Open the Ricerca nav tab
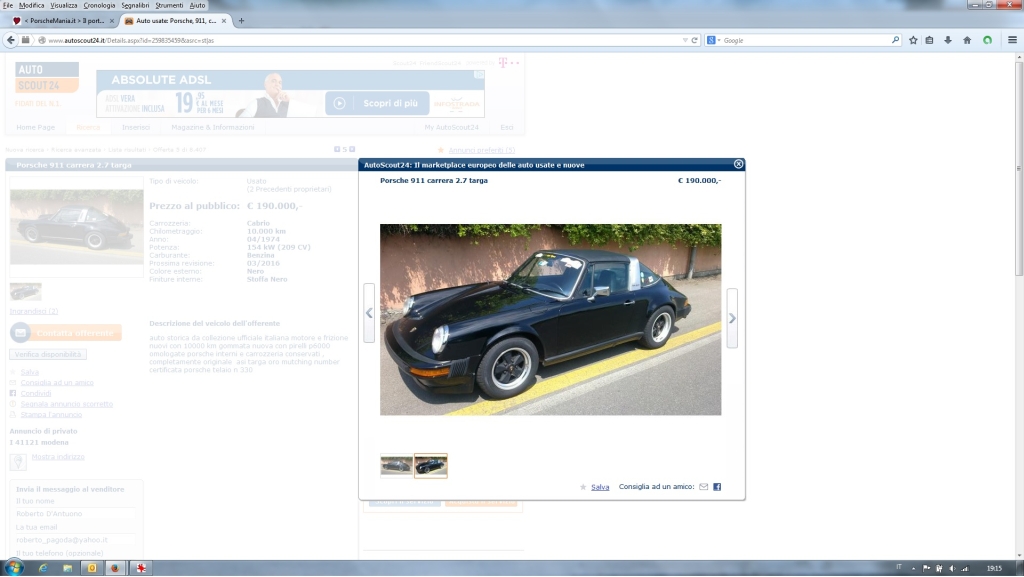1024x577 pixels. click(88, 127)
